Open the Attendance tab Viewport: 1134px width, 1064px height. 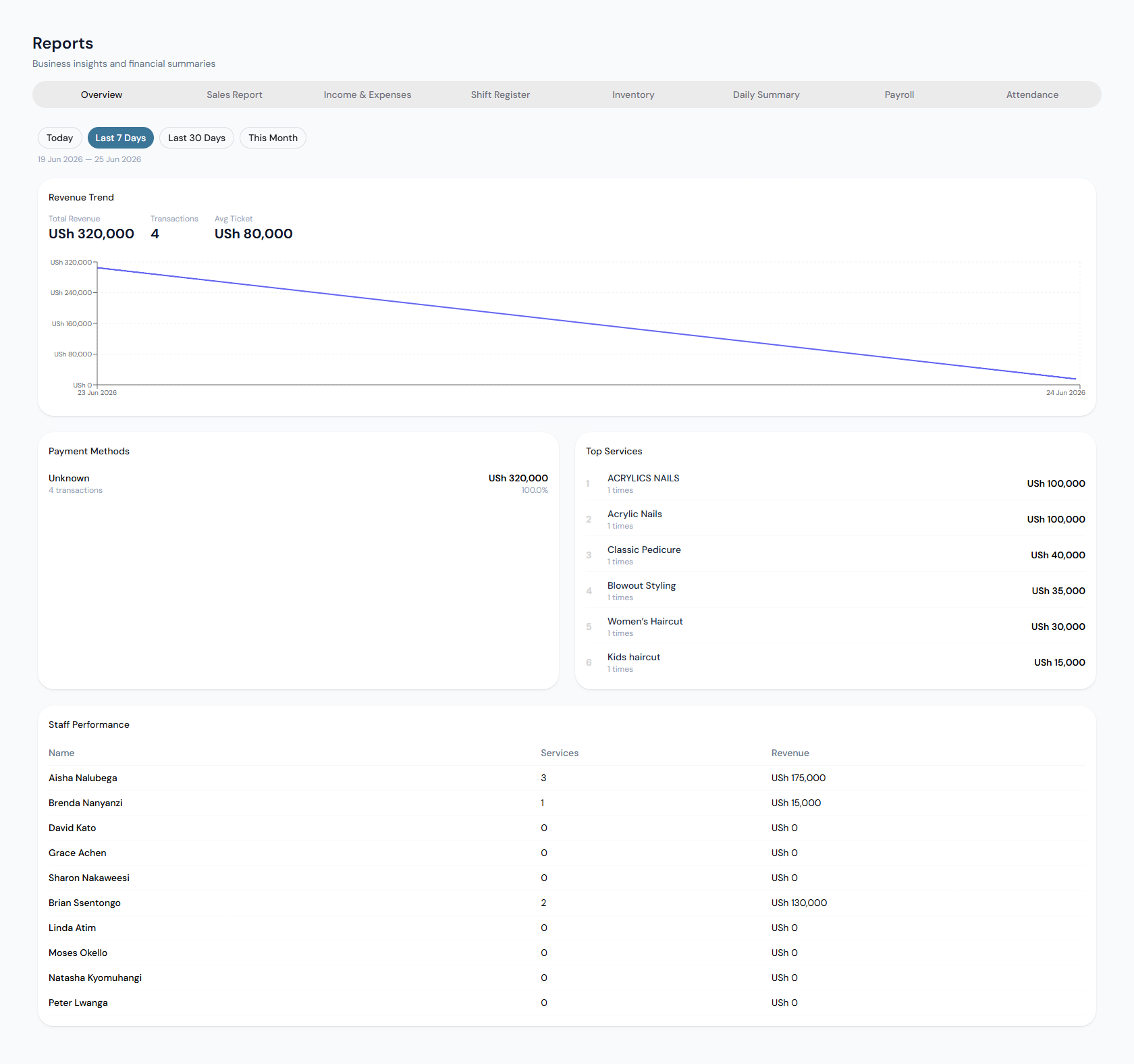[1032, 95]
